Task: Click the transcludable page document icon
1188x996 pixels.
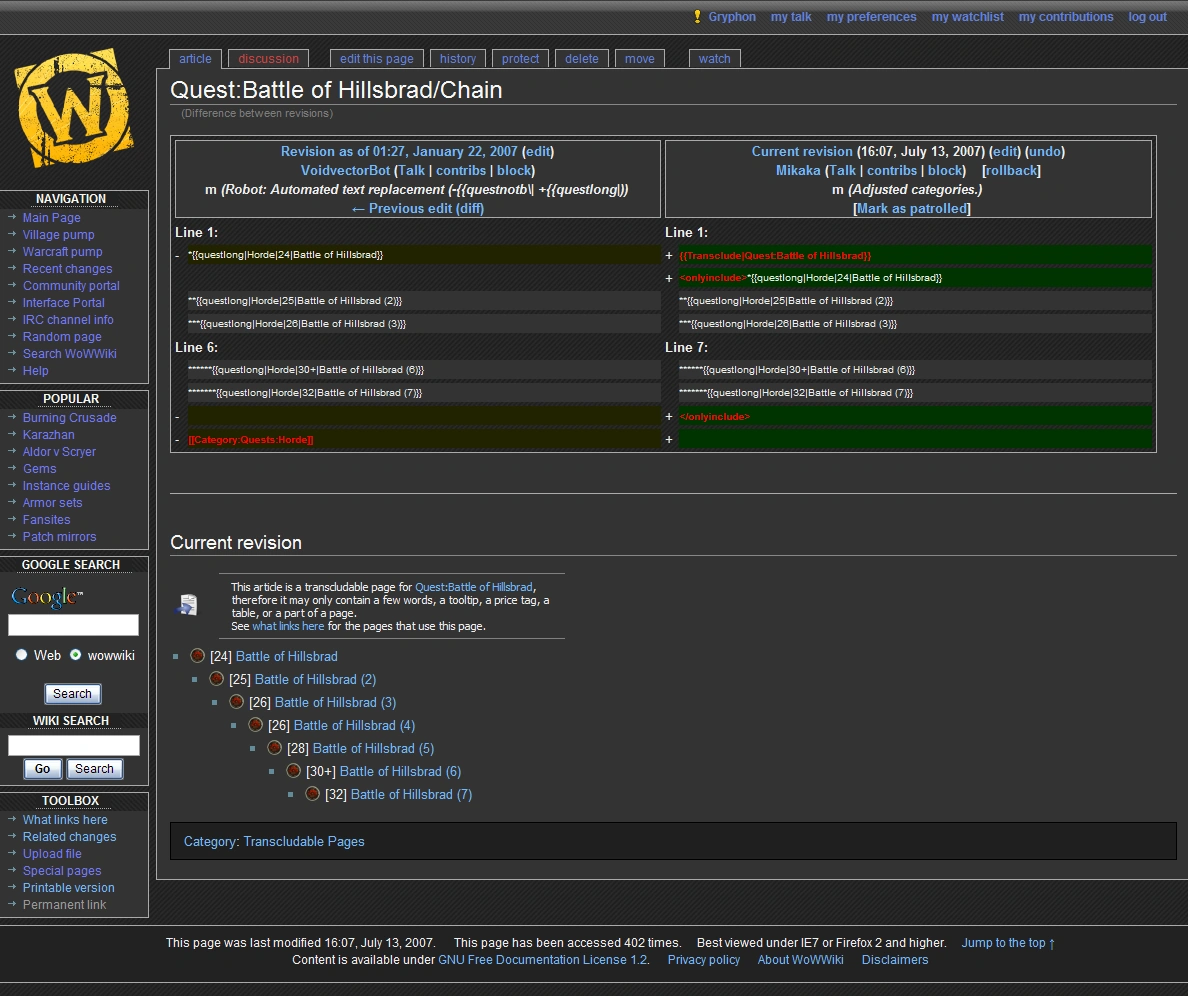Action: point(187,604)
